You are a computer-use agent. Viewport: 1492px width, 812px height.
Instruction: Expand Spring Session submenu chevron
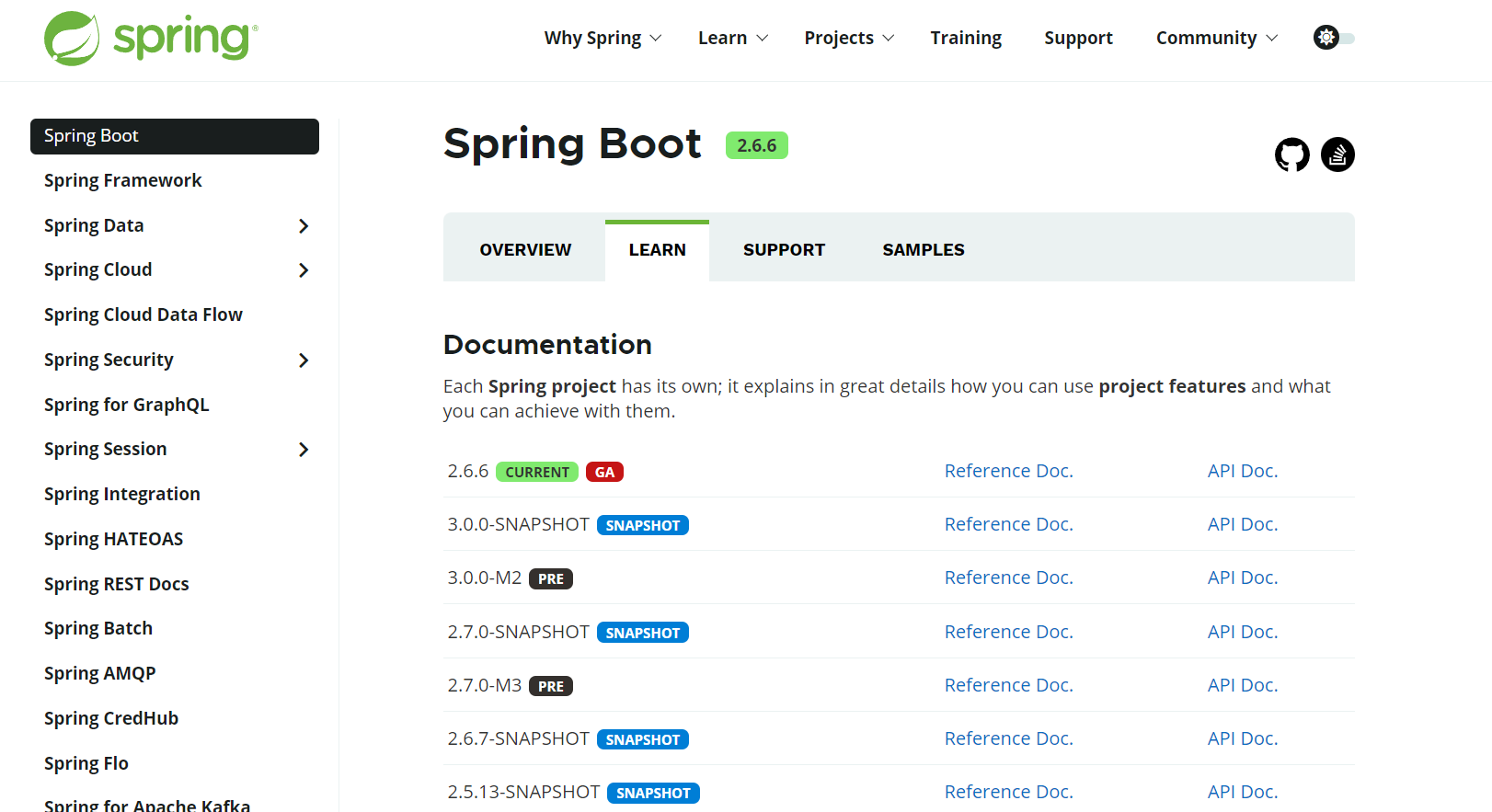pos(304,450)
